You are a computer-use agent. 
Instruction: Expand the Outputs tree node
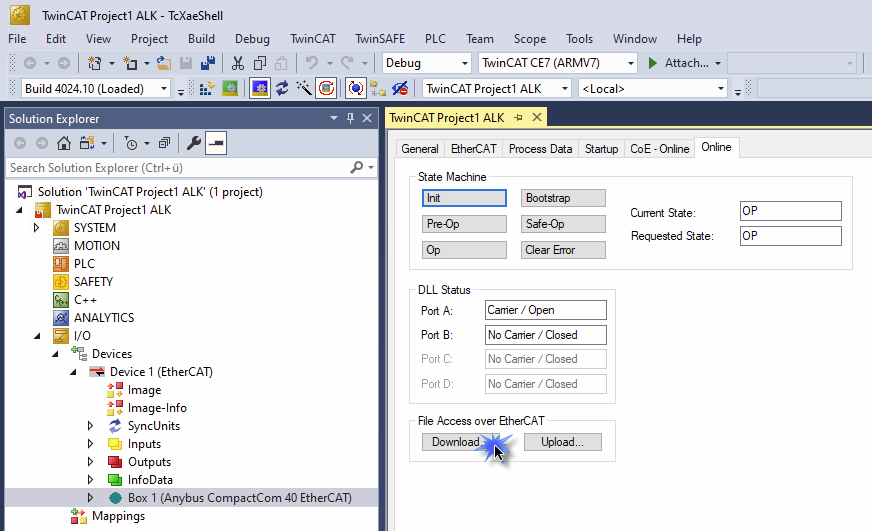coord(91,462)
